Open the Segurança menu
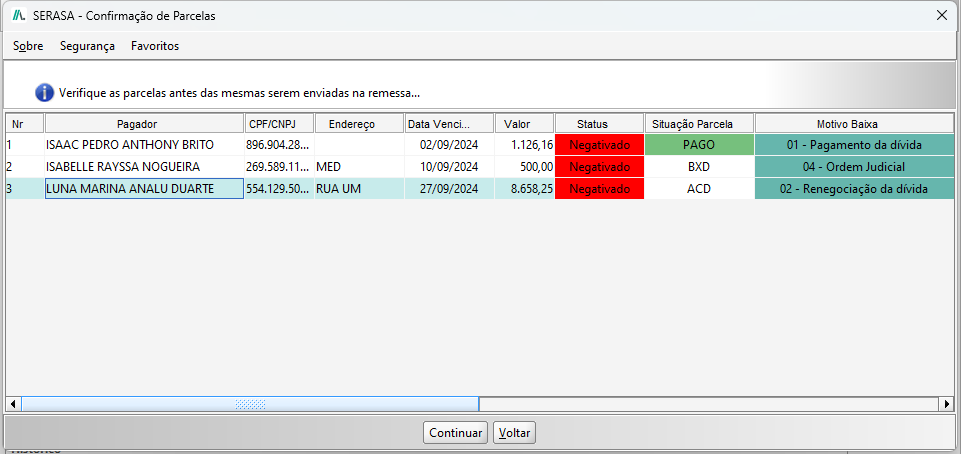The width and height of the screenshot is (961, 454). [87, 46]
